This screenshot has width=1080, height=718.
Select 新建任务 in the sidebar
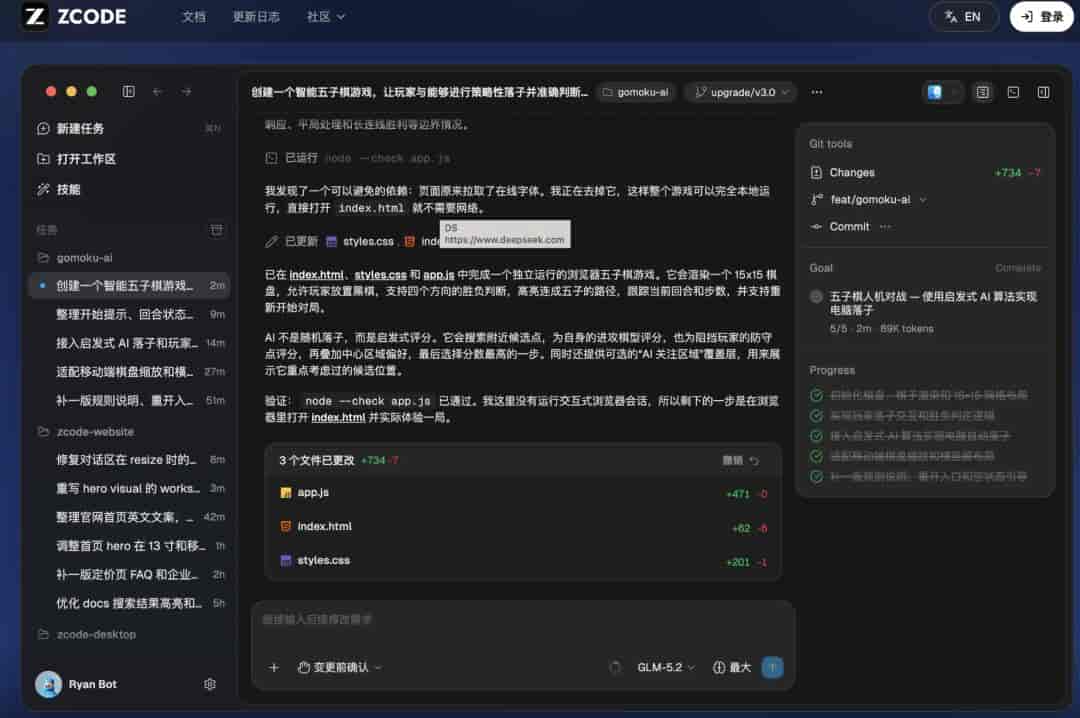pos(130,129)
